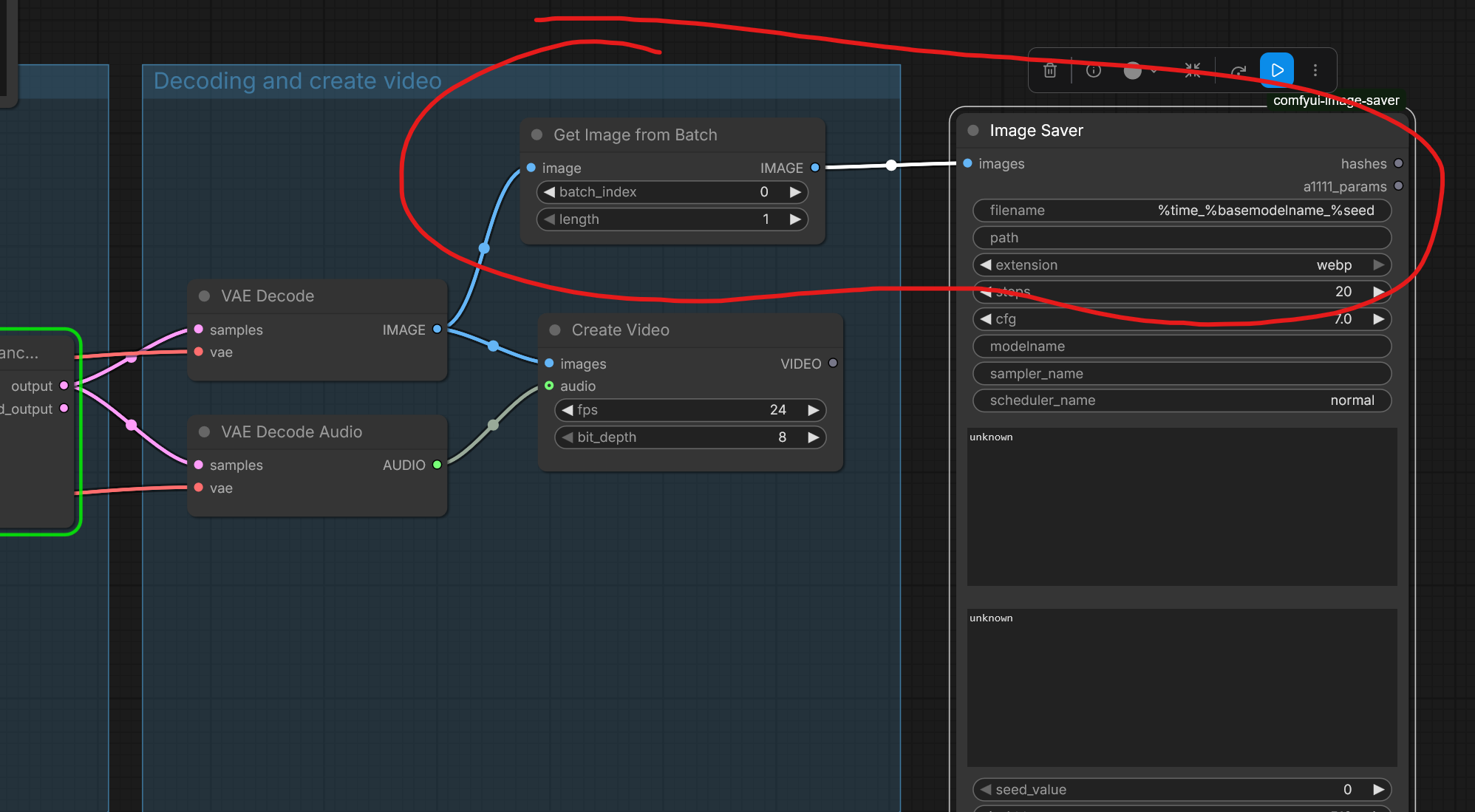Viewport: 1475px width, 812px height.
Task: Click the VAE Decode Audio node title
Action: 291,431
